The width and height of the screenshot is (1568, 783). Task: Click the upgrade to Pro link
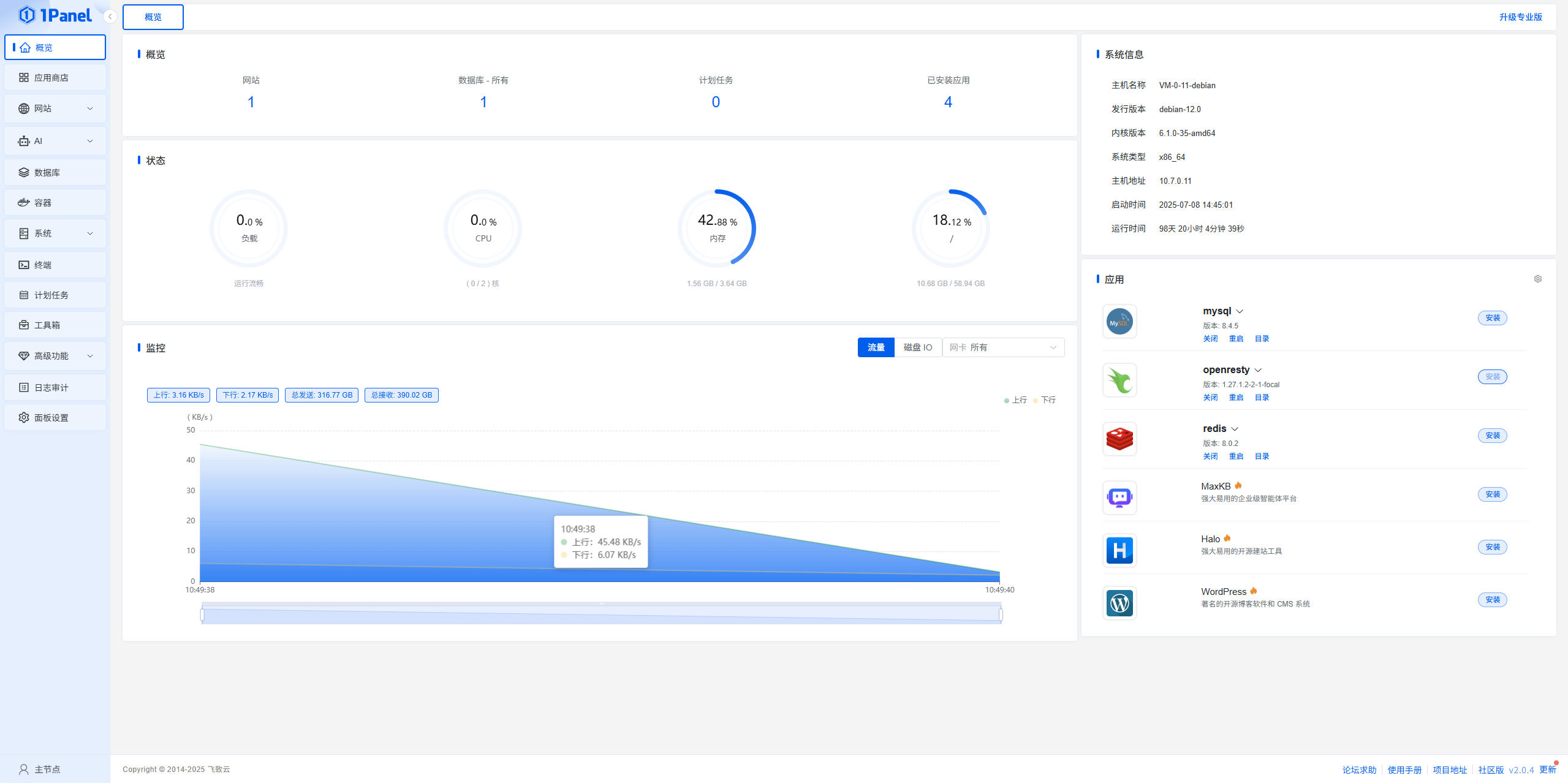coord(1520,17)
